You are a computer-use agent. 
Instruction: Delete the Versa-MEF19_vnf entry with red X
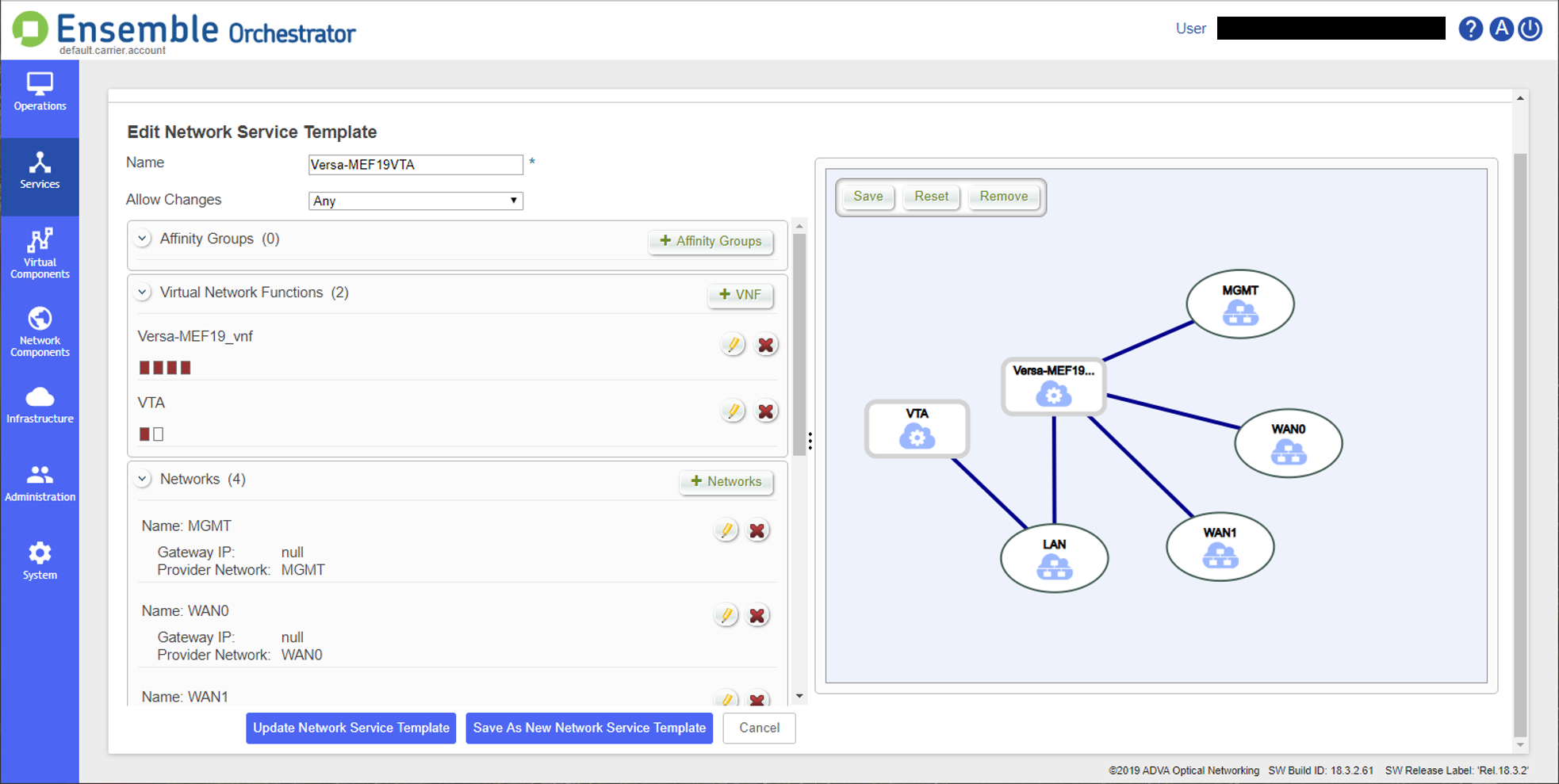pyautogui.click(x=766, y=345)
